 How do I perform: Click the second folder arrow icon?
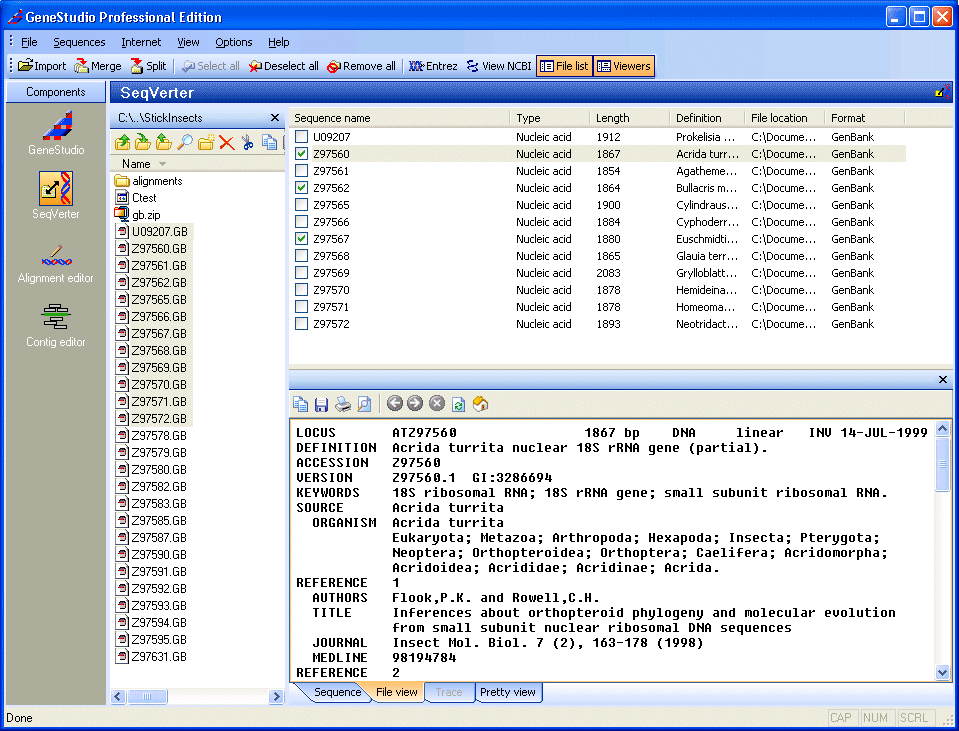click(x=143, y=143)
